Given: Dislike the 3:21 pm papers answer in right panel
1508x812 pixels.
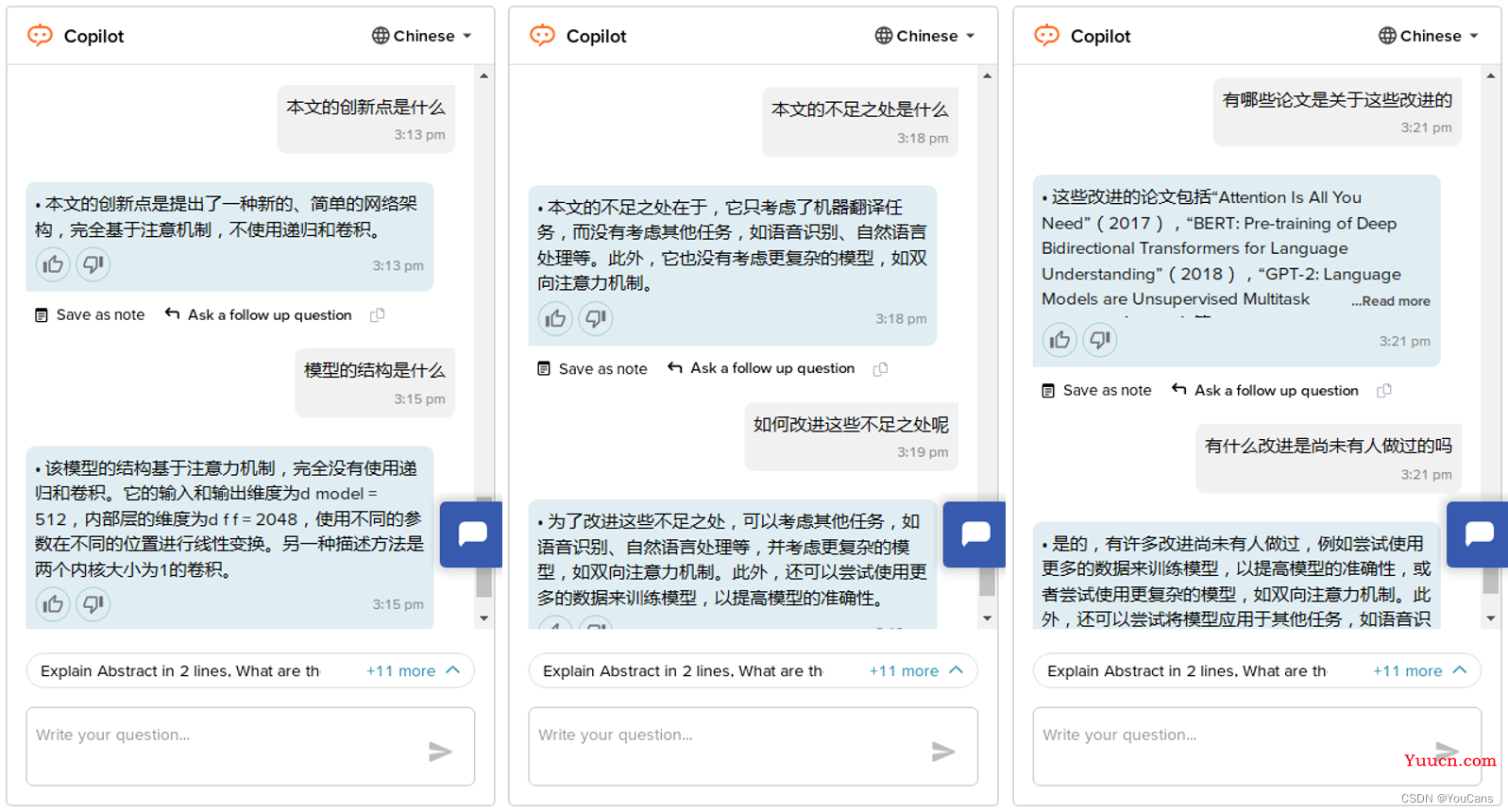Looking at the screenshot, I should [x=1100, y=340].
